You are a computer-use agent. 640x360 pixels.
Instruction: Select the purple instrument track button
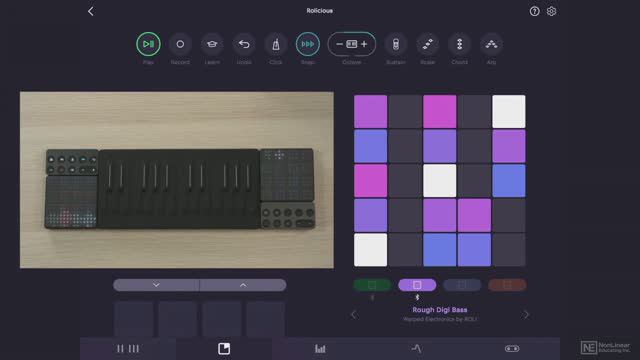(x=417, y=285)
